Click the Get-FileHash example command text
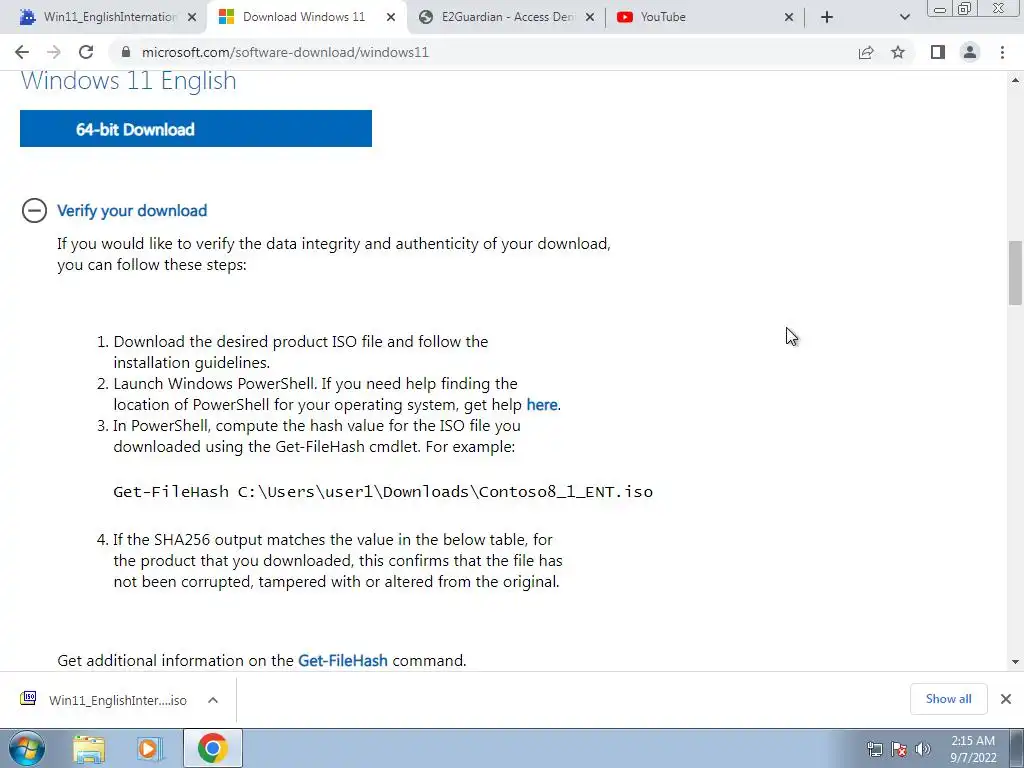1024x768 pixels. click(383, 492)
